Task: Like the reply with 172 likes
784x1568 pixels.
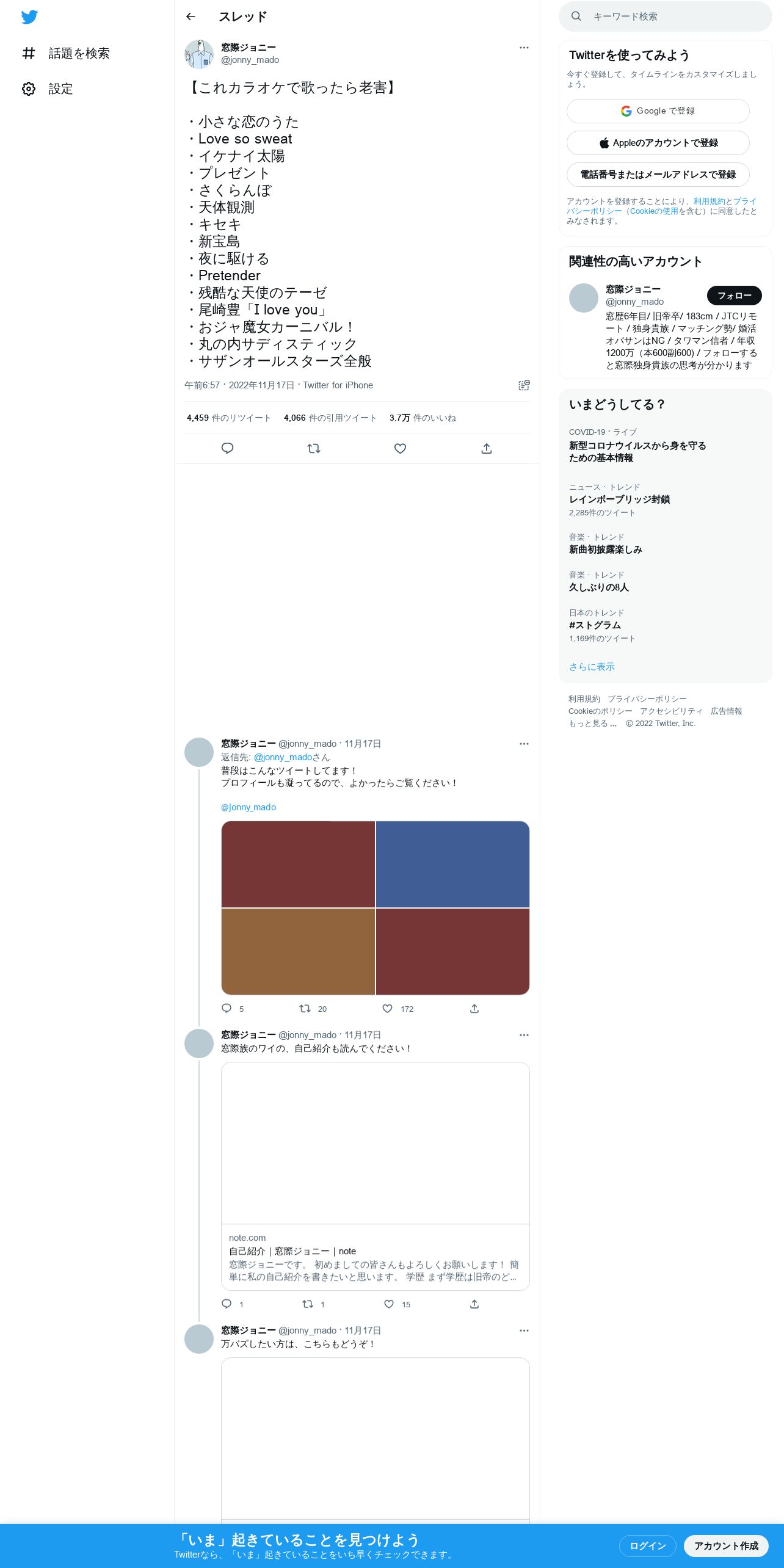Action: coord(387,1009)
